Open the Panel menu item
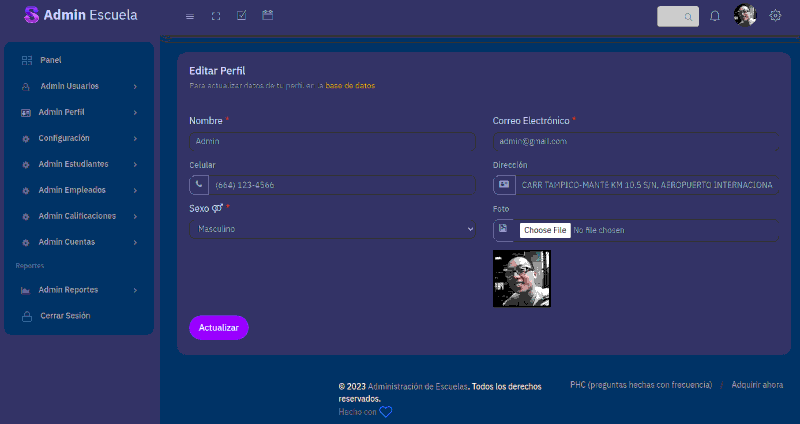The image size is (800, 424). [x=50, y=60]
